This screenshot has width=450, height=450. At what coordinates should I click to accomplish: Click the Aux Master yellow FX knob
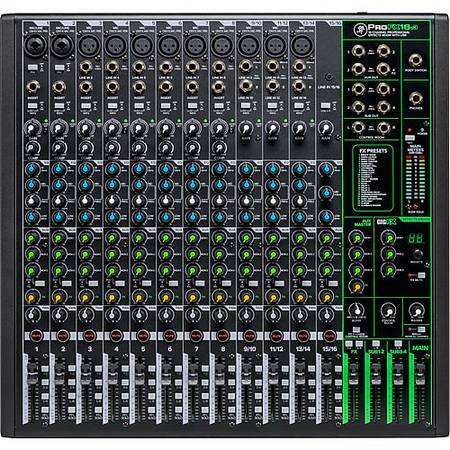click(356, 287)
